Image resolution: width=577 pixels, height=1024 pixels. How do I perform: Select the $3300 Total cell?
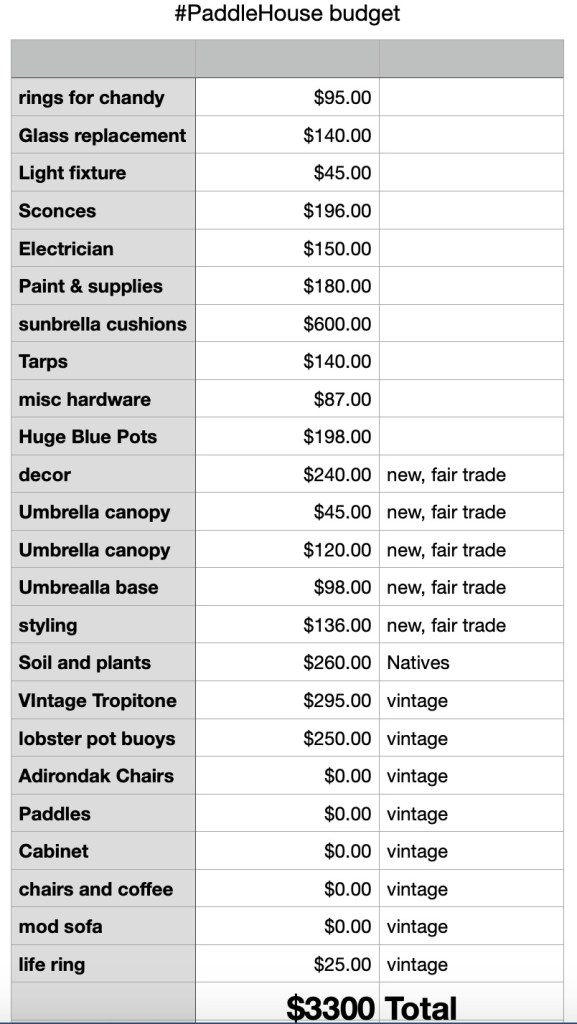click(287, 1004)
